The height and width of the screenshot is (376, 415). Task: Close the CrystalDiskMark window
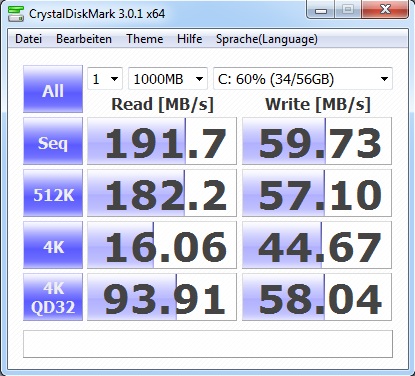coord(385,10)
